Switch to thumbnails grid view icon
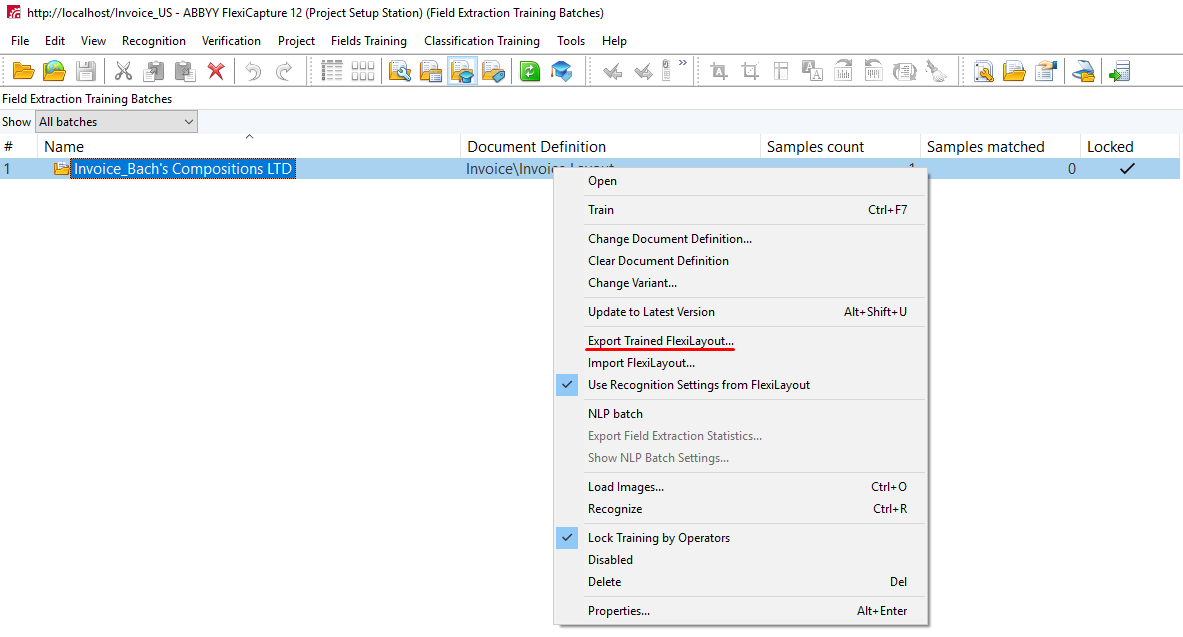 click(x=363, y=72)
